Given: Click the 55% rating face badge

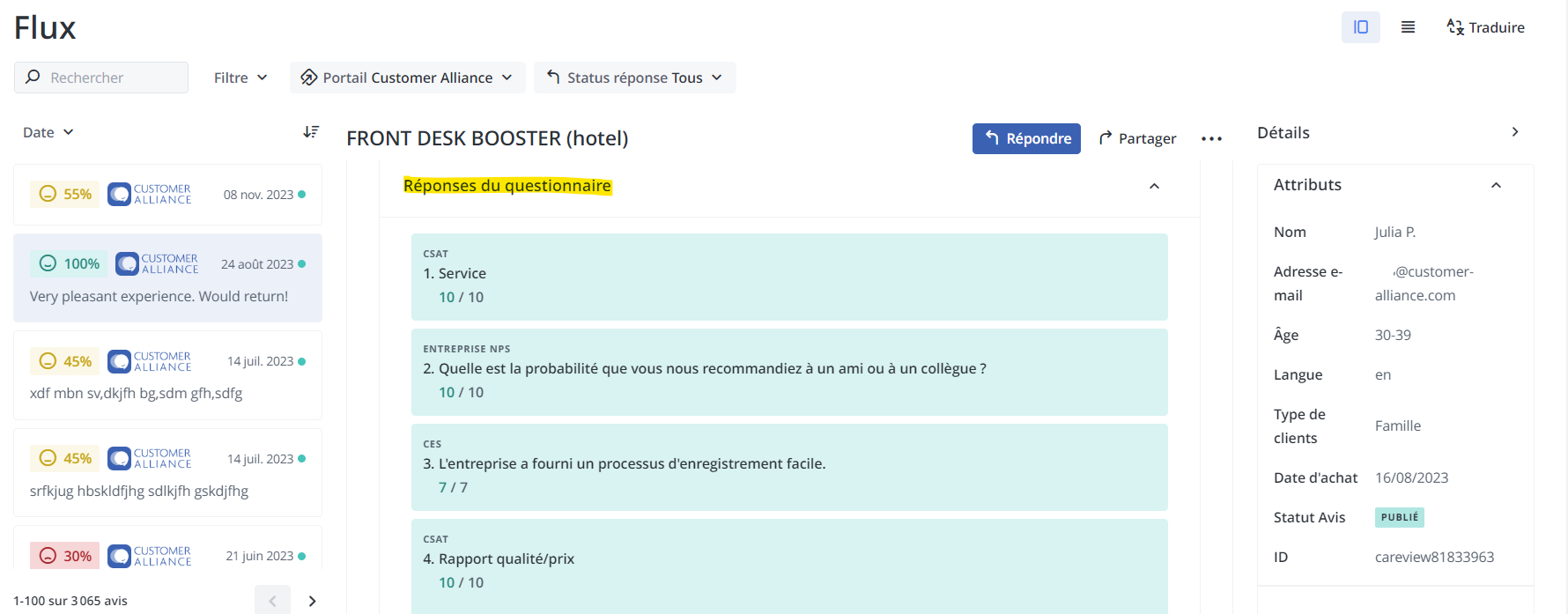Looking at the screenshot, I should 65,194.
